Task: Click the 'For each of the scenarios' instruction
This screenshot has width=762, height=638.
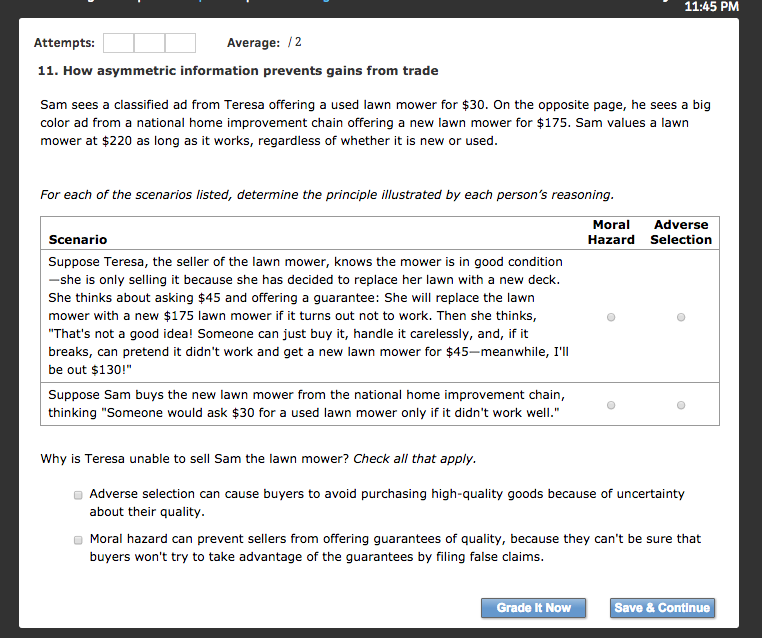Action: click(327, 194)
